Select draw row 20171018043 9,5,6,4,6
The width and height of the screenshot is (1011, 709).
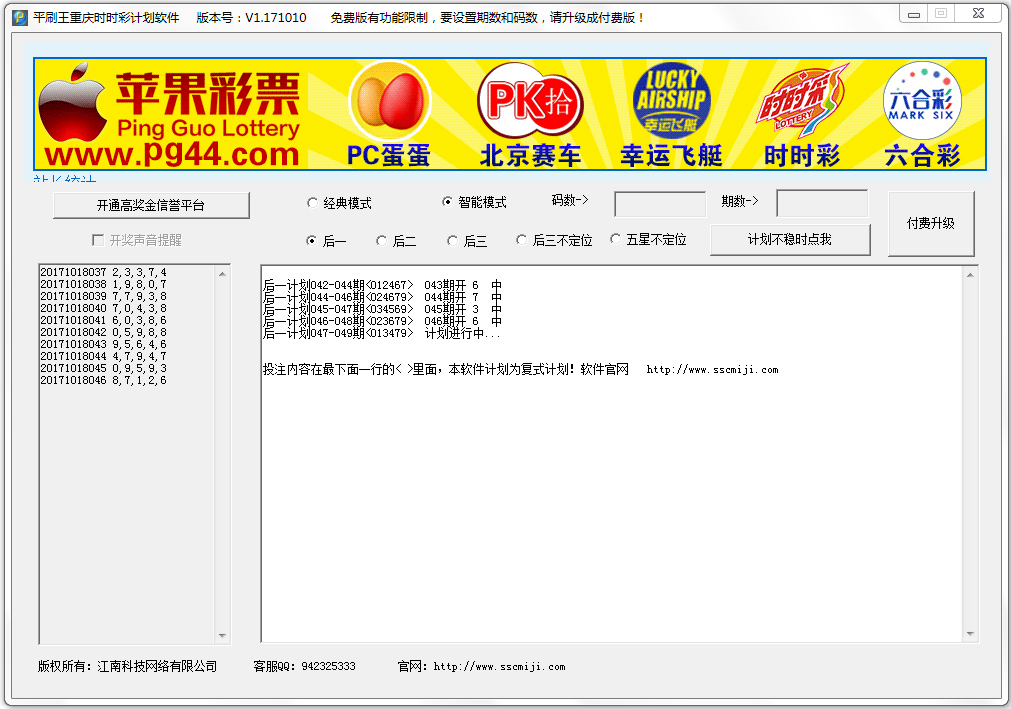(x=103, y=344)
